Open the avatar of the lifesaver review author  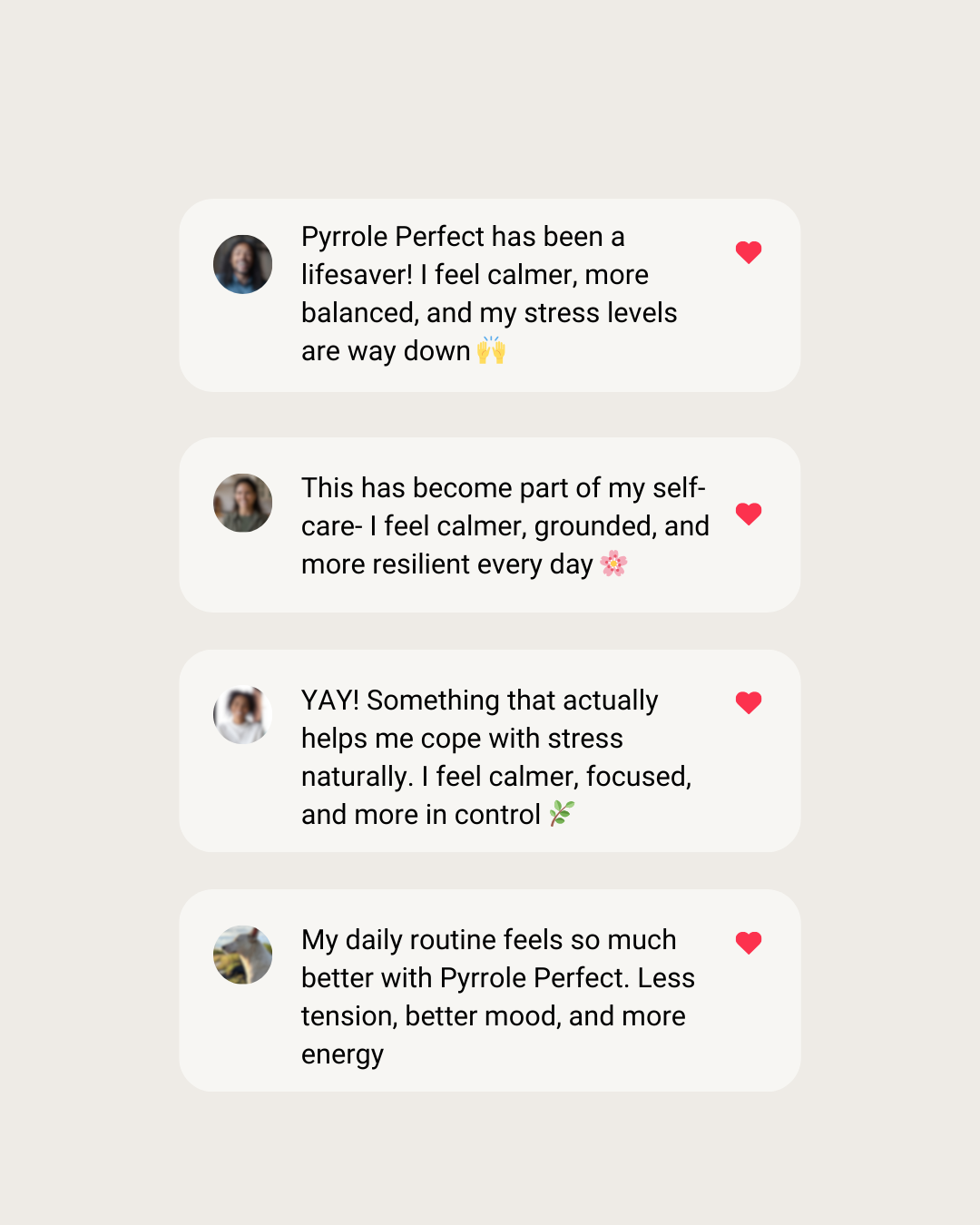(x=242, y=264)
